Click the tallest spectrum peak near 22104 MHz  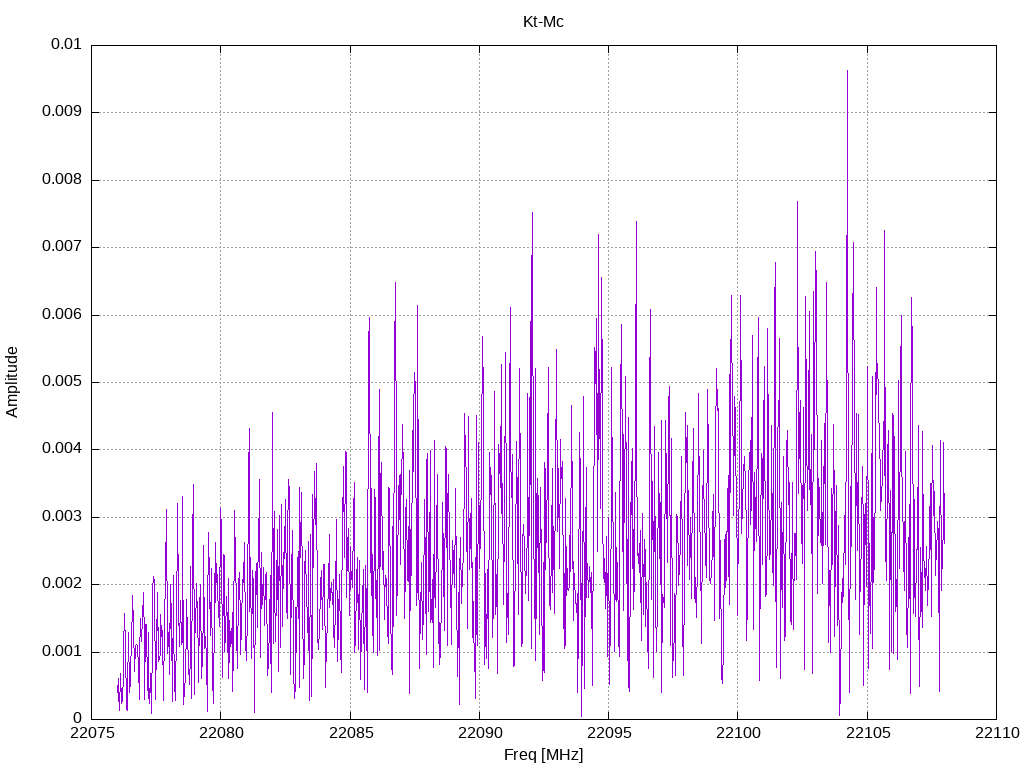point(847,71)
